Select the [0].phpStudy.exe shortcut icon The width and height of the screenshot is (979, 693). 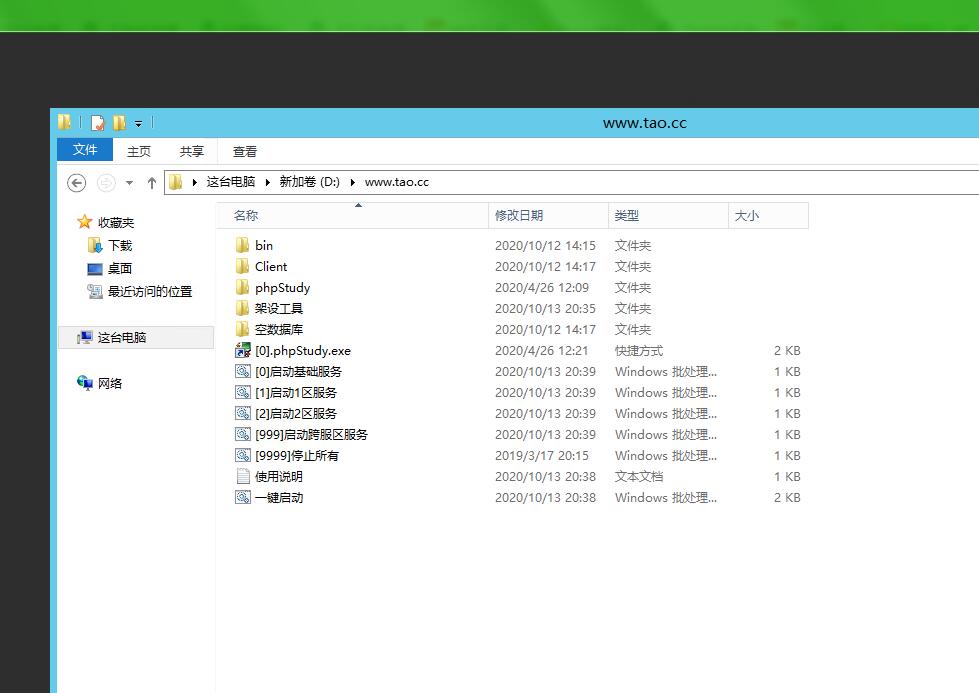pos(242,351)
